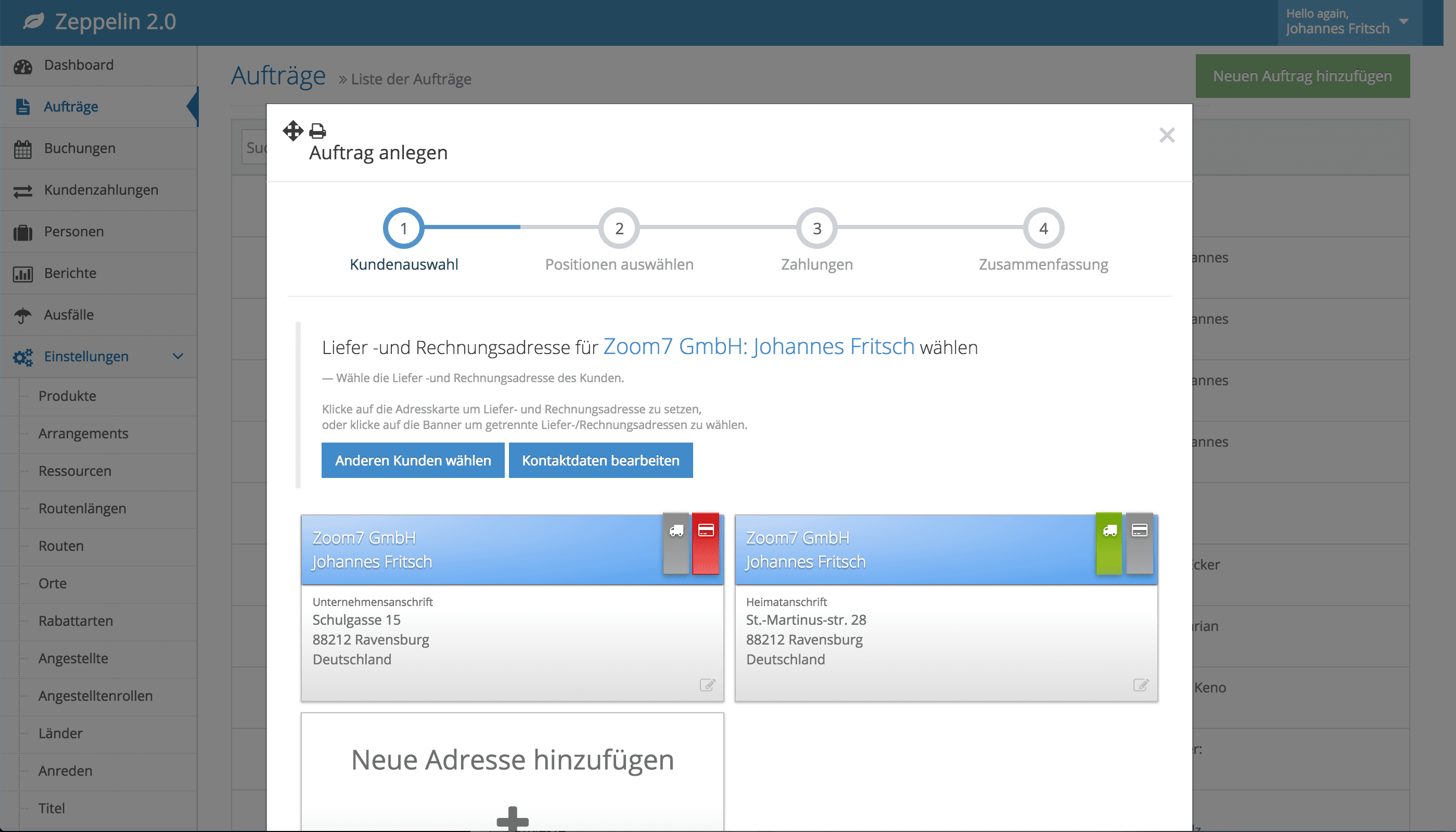
Task: Click the search field behind the dialog
Action: (x=254, y=147)
